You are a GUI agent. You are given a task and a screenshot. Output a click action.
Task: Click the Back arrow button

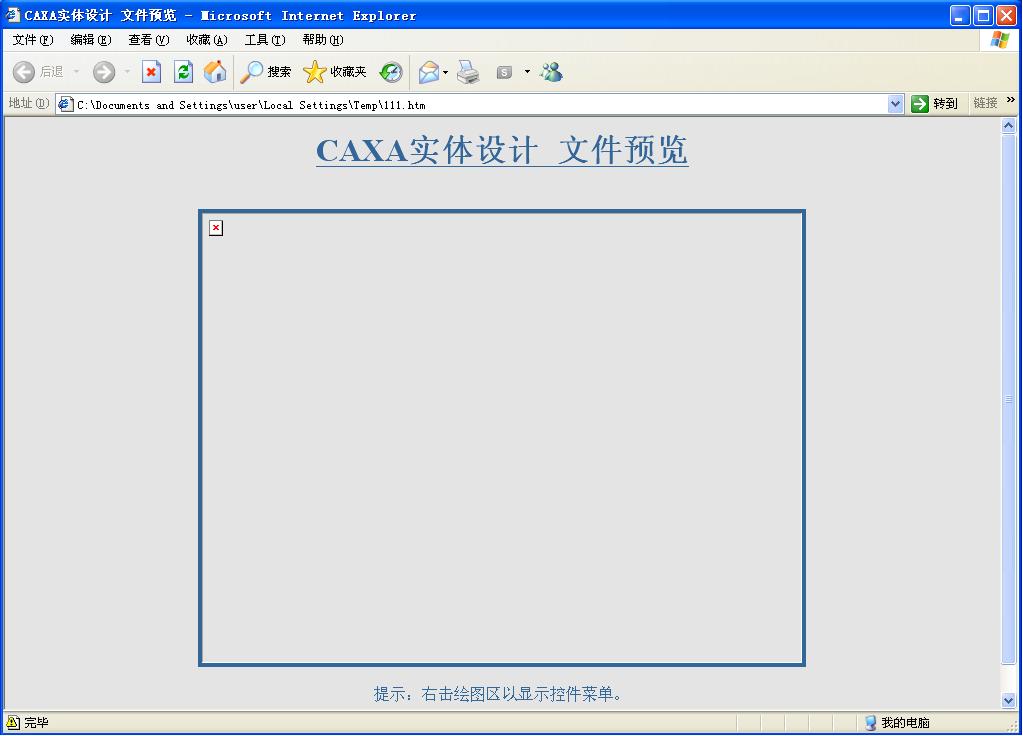pos(24,72)
